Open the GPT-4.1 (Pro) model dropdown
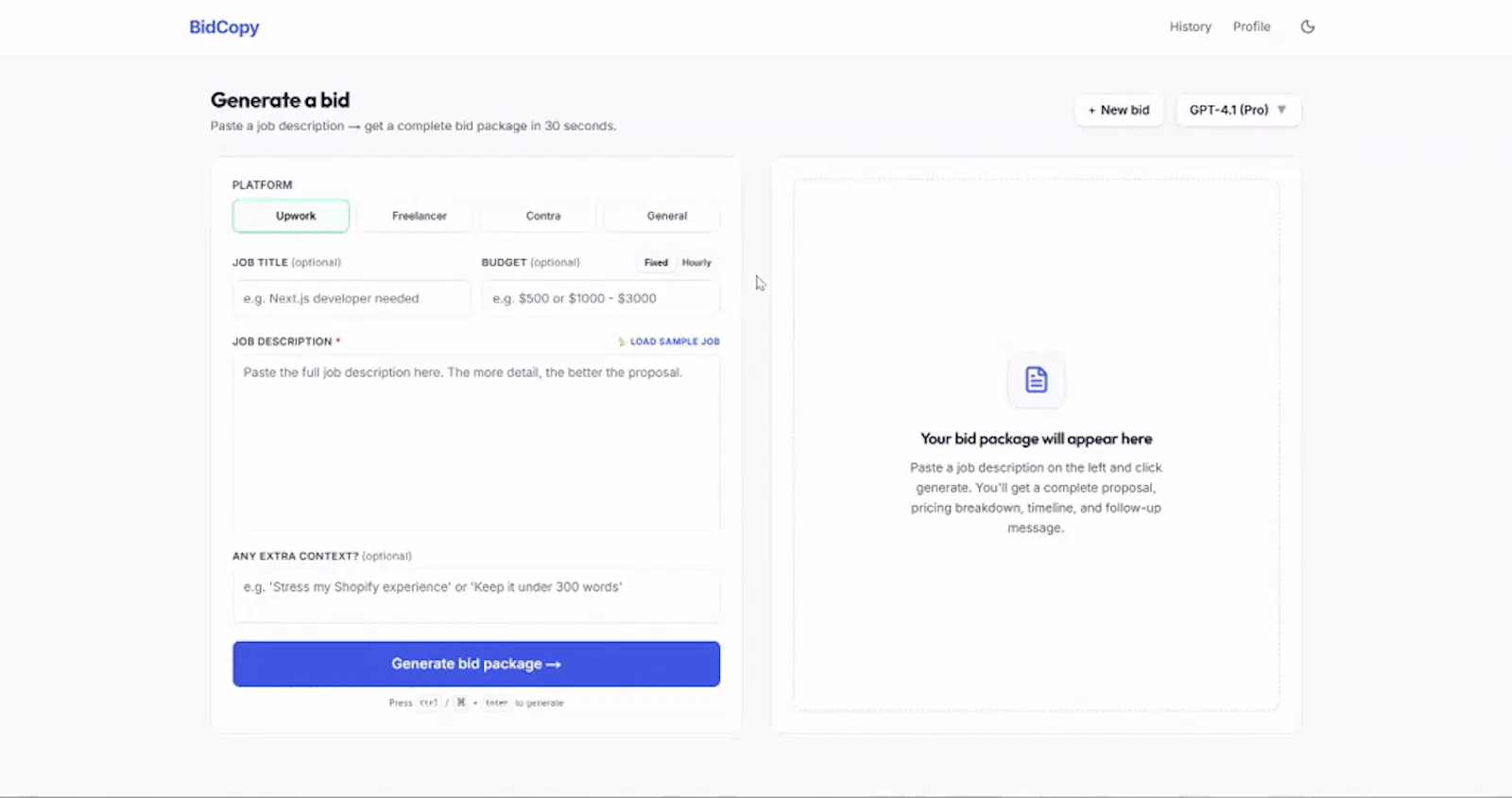1512x798 pixels. [x=1238, y=110]
